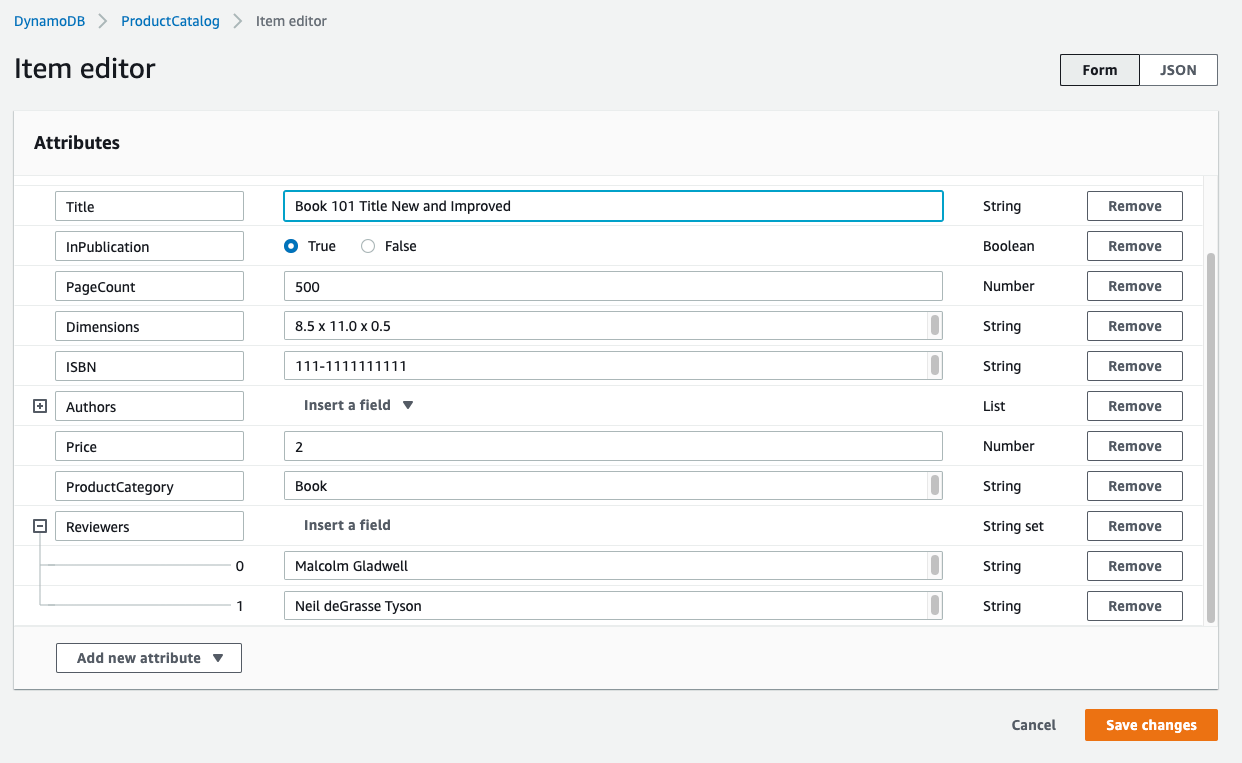Cancel item editing
The height and width of the screenshot is (763, 1242).
(1034, 725)
